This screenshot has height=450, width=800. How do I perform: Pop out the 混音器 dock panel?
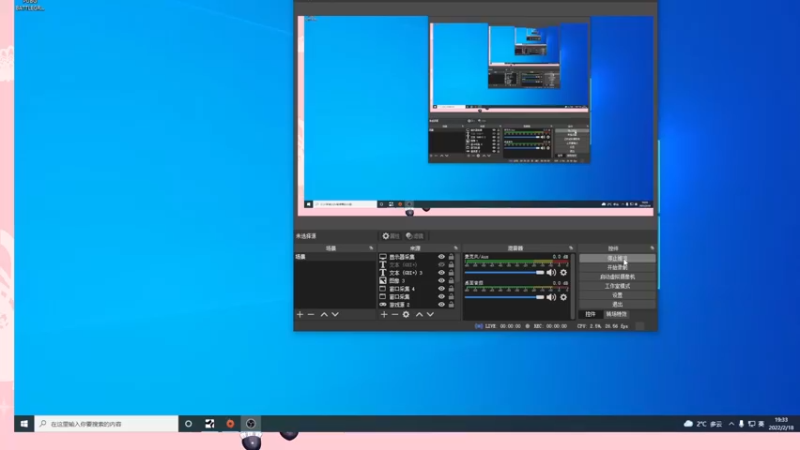coord(571,248)
